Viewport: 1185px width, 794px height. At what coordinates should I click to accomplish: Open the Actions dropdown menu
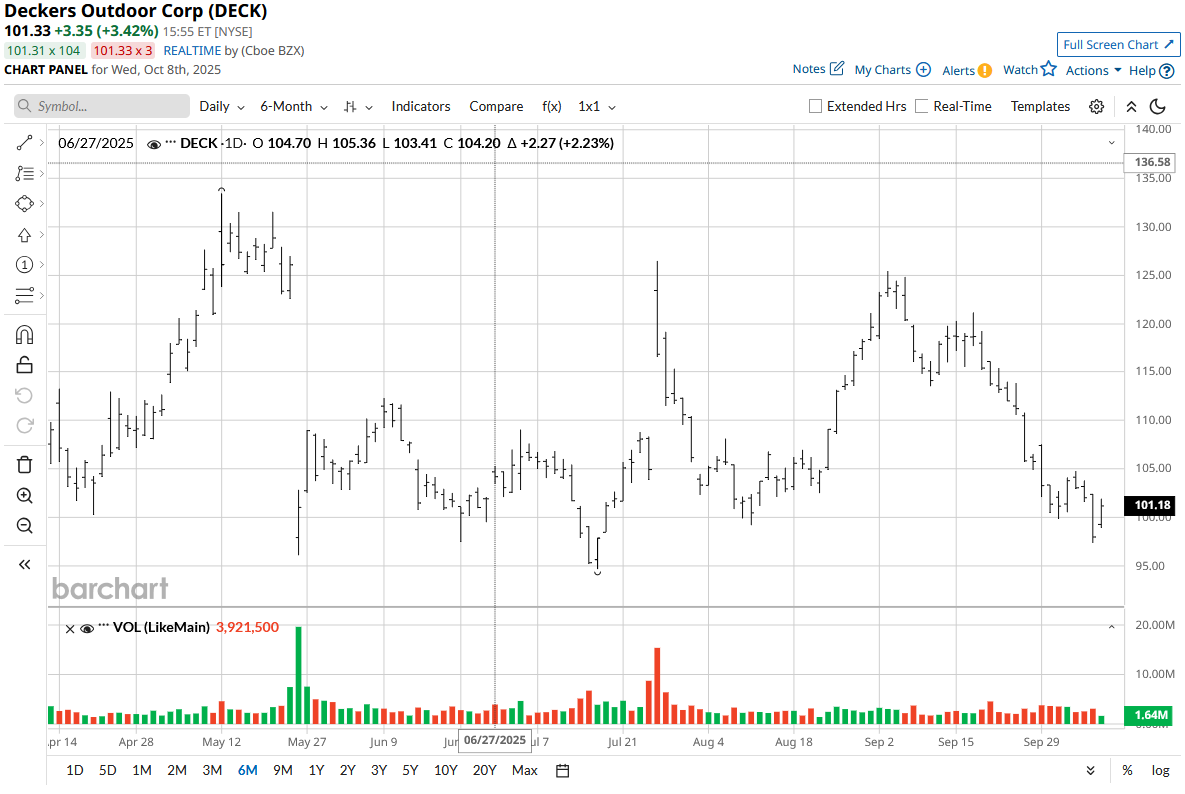coord(1094,70)
